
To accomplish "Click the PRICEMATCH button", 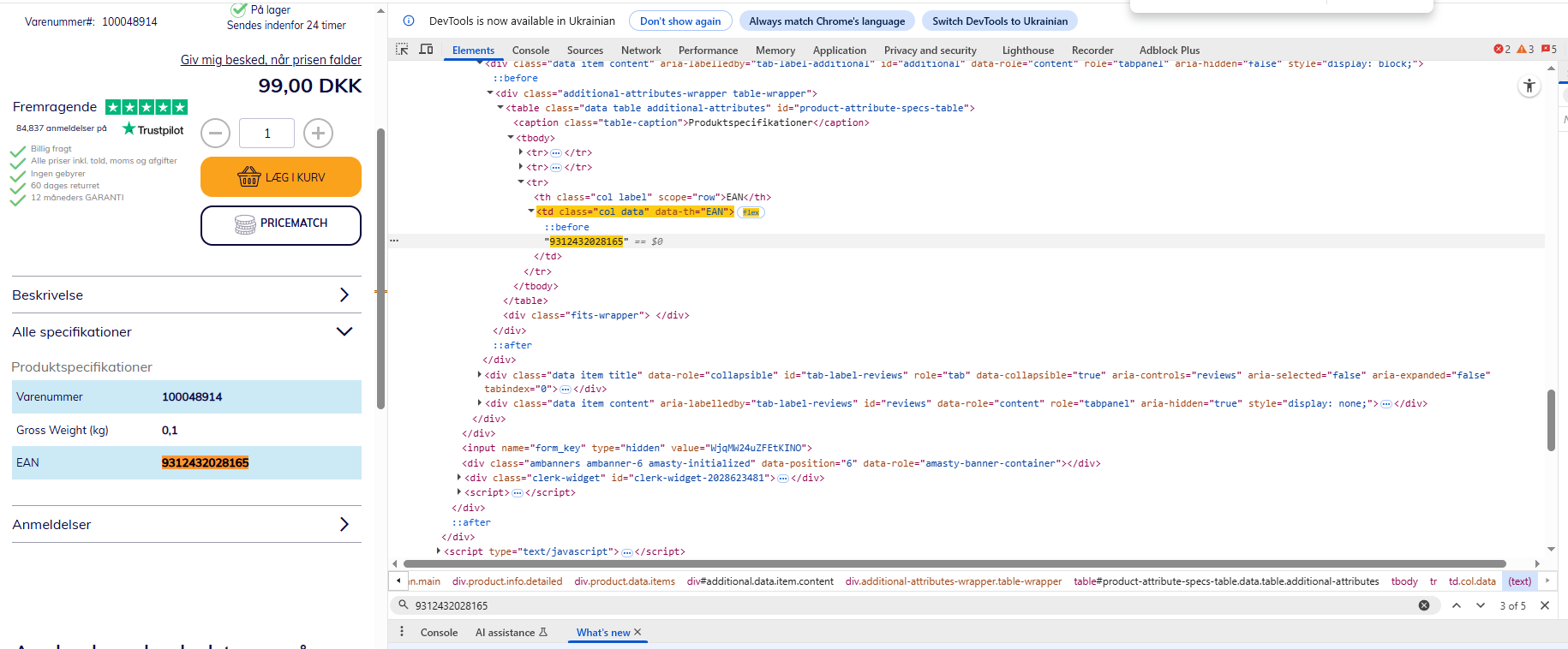I will pyautogui.click(x=281, y=225).
